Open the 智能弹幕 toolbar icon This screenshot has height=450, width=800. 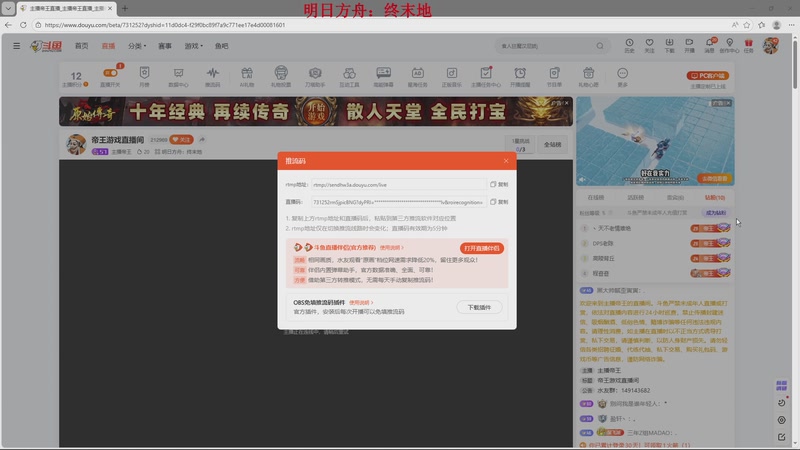point(384,77)
